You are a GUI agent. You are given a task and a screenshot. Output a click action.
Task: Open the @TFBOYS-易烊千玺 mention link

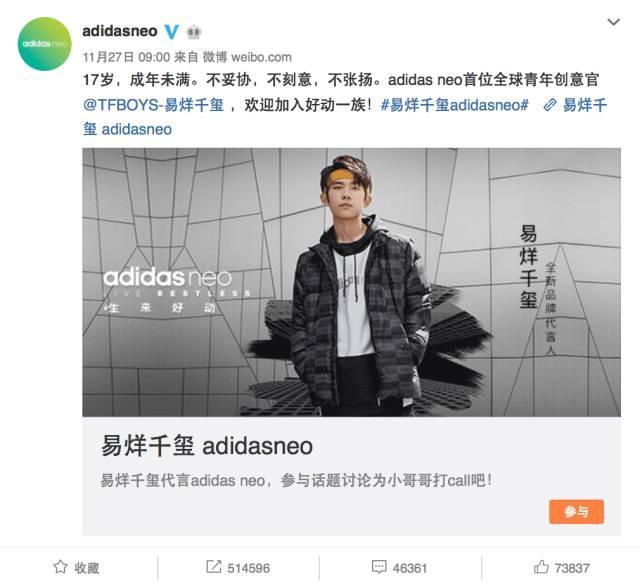pyautogui.click(x=153, y=105)
